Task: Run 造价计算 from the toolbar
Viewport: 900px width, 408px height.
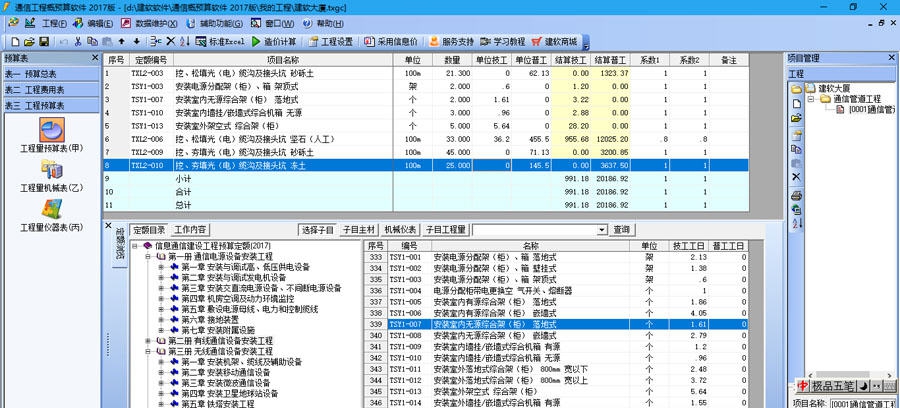Action: pos(274,41)
